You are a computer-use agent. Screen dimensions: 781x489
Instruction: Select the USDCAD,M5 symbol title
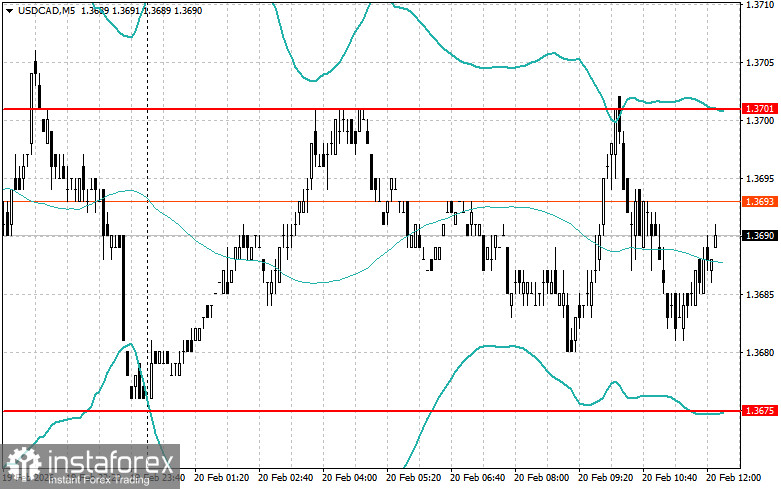(x=46, y=10)
